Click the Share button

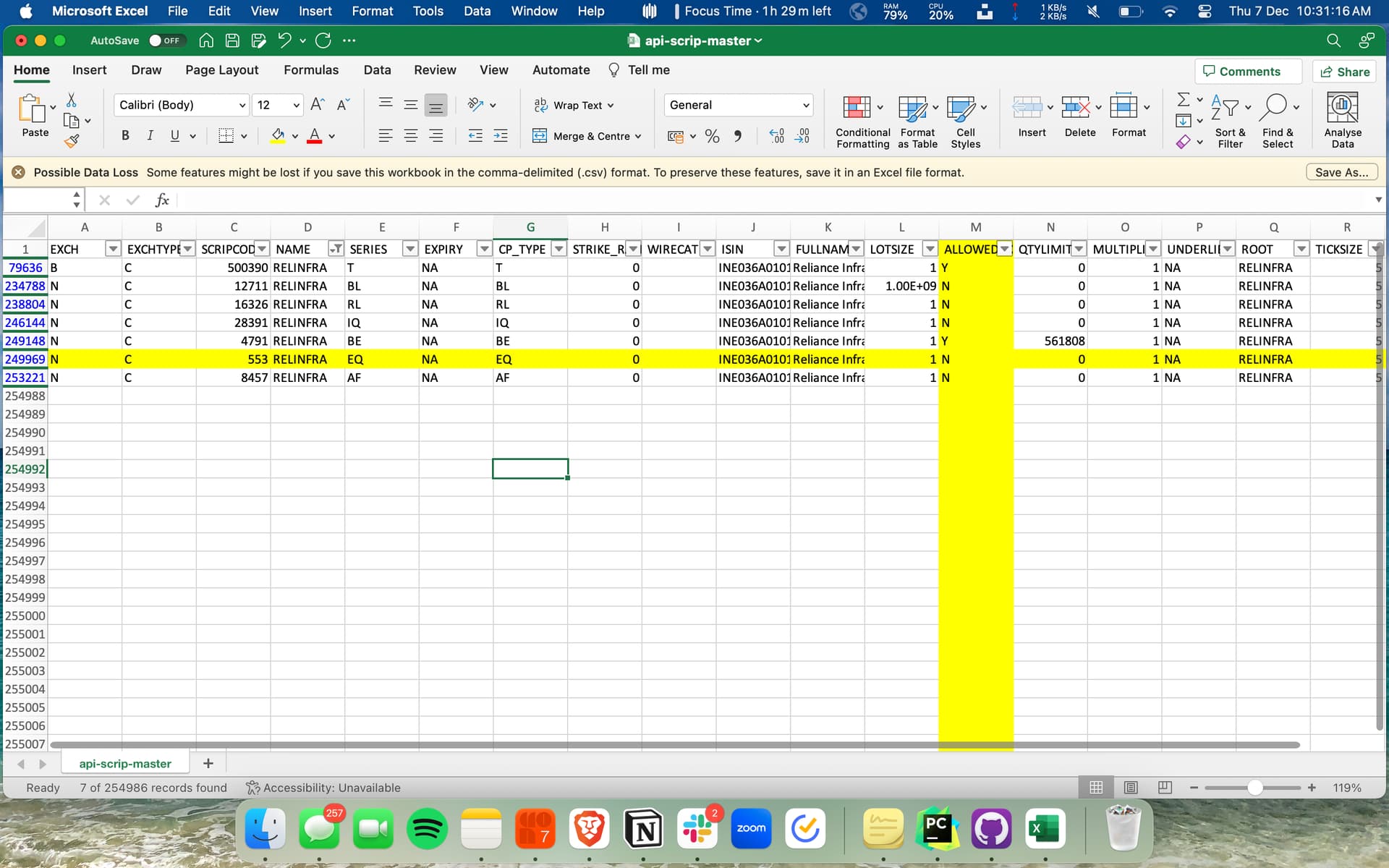(1345, 72)
